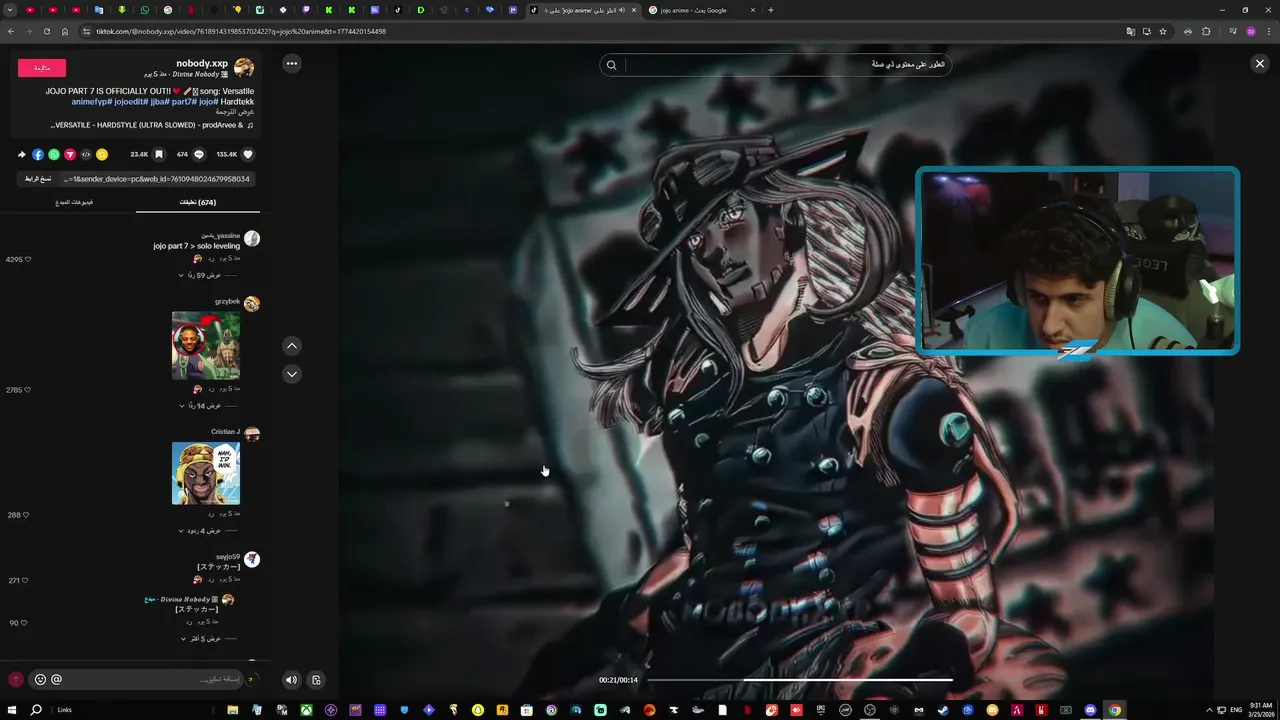This screenshot has height=720, width=1280.
Task: Open the #animefyp hashtag
Action: tap(92, 102)
